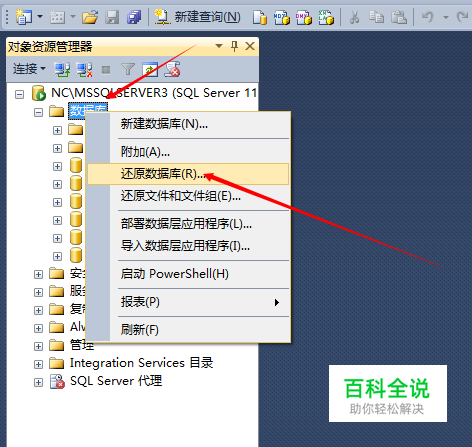Open the Object Explorer window position dropdown
This screenshot has width=472, height=447.
click(219, 46)
